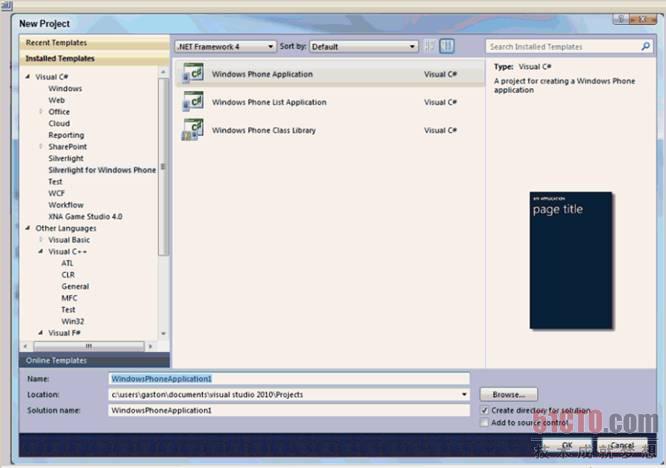Click the Cancel button
Viewport: 666px width, 468px height.
pos(622,445)
